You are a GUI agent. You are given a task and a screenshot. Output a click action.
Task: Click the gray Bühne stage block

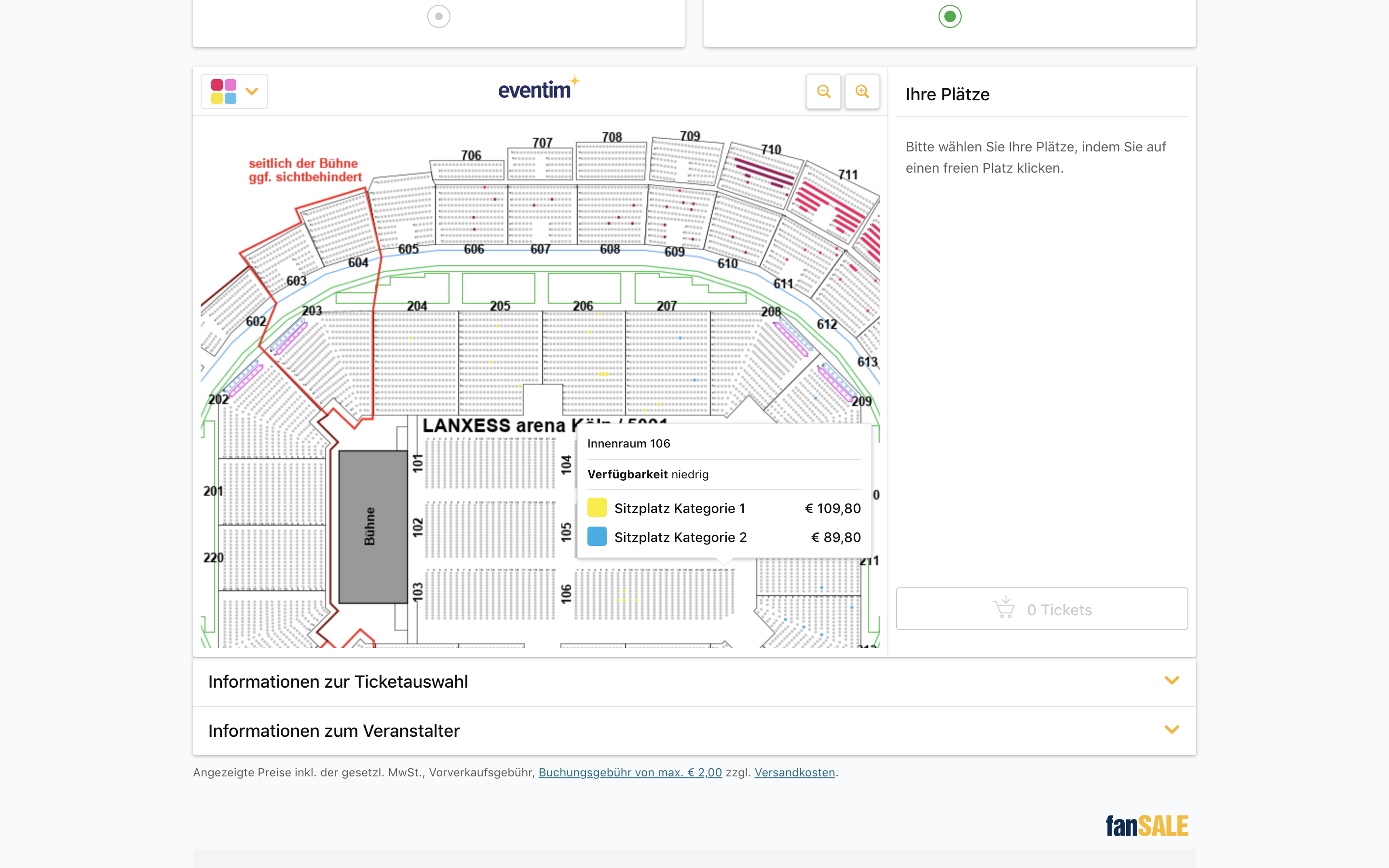coord(372,527)
